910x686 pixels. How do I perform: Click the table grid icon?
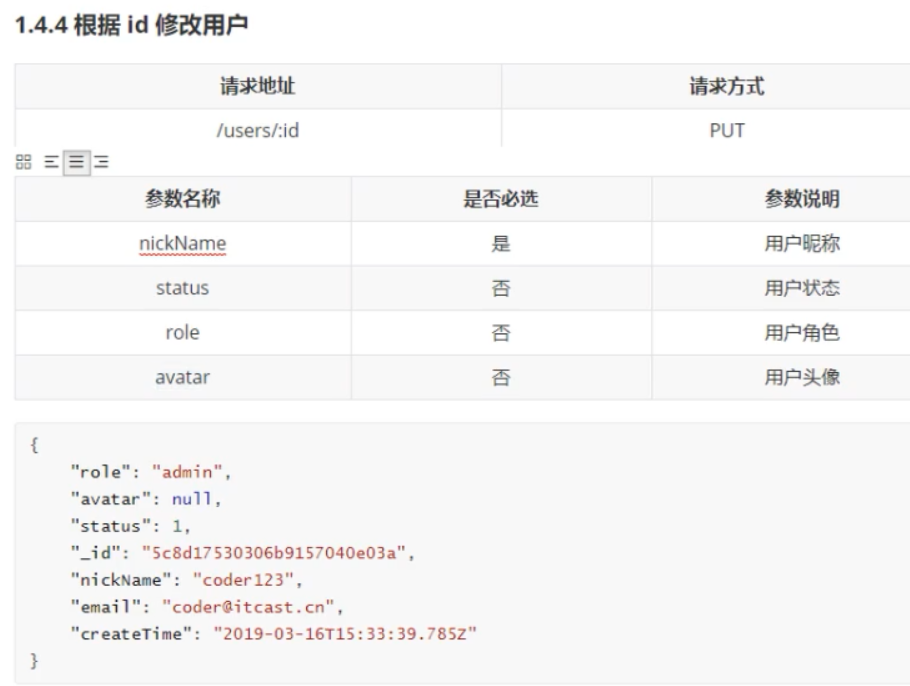click(23, 162)
